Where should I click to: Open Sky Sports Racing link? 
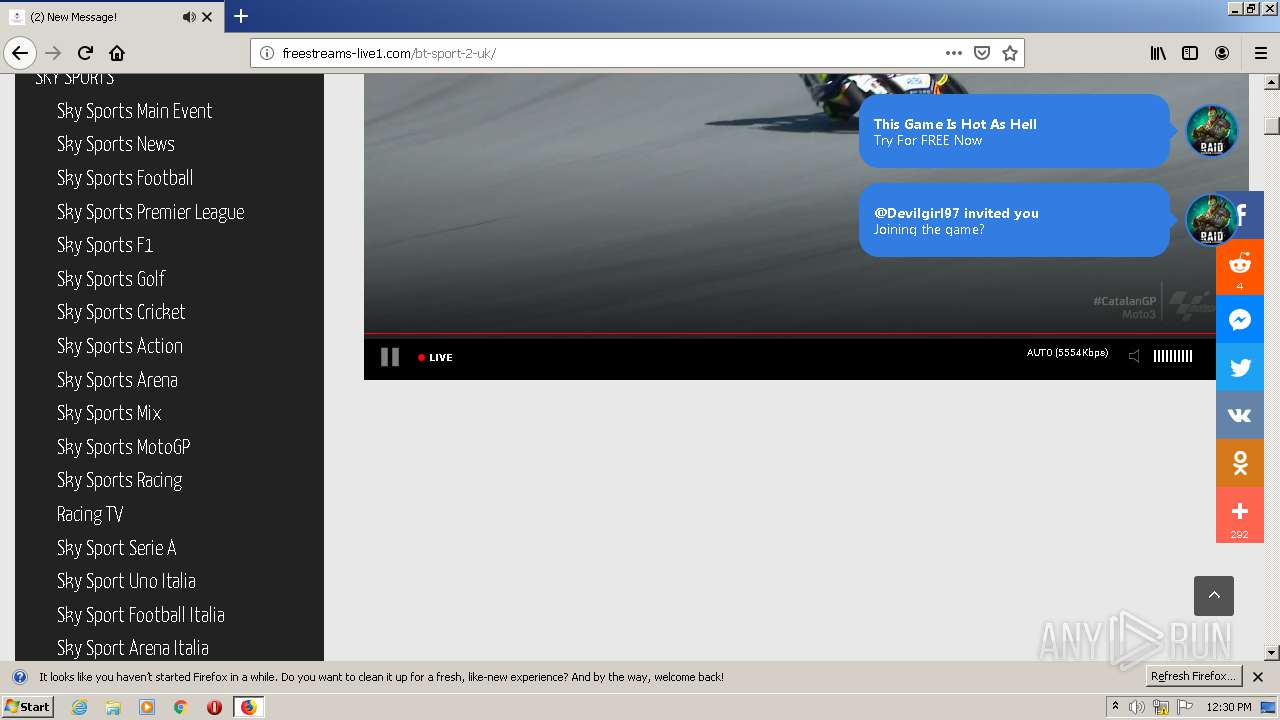tap(119, 480)
